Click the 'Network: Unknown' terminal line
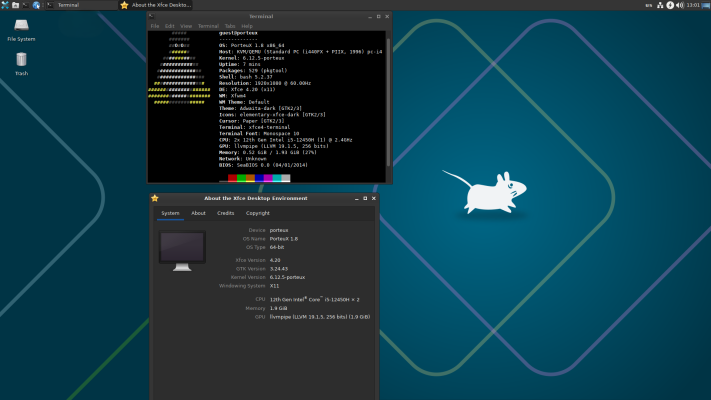This screenshot has height=400, width=711. pyautogui.click(x=243, y=159)
